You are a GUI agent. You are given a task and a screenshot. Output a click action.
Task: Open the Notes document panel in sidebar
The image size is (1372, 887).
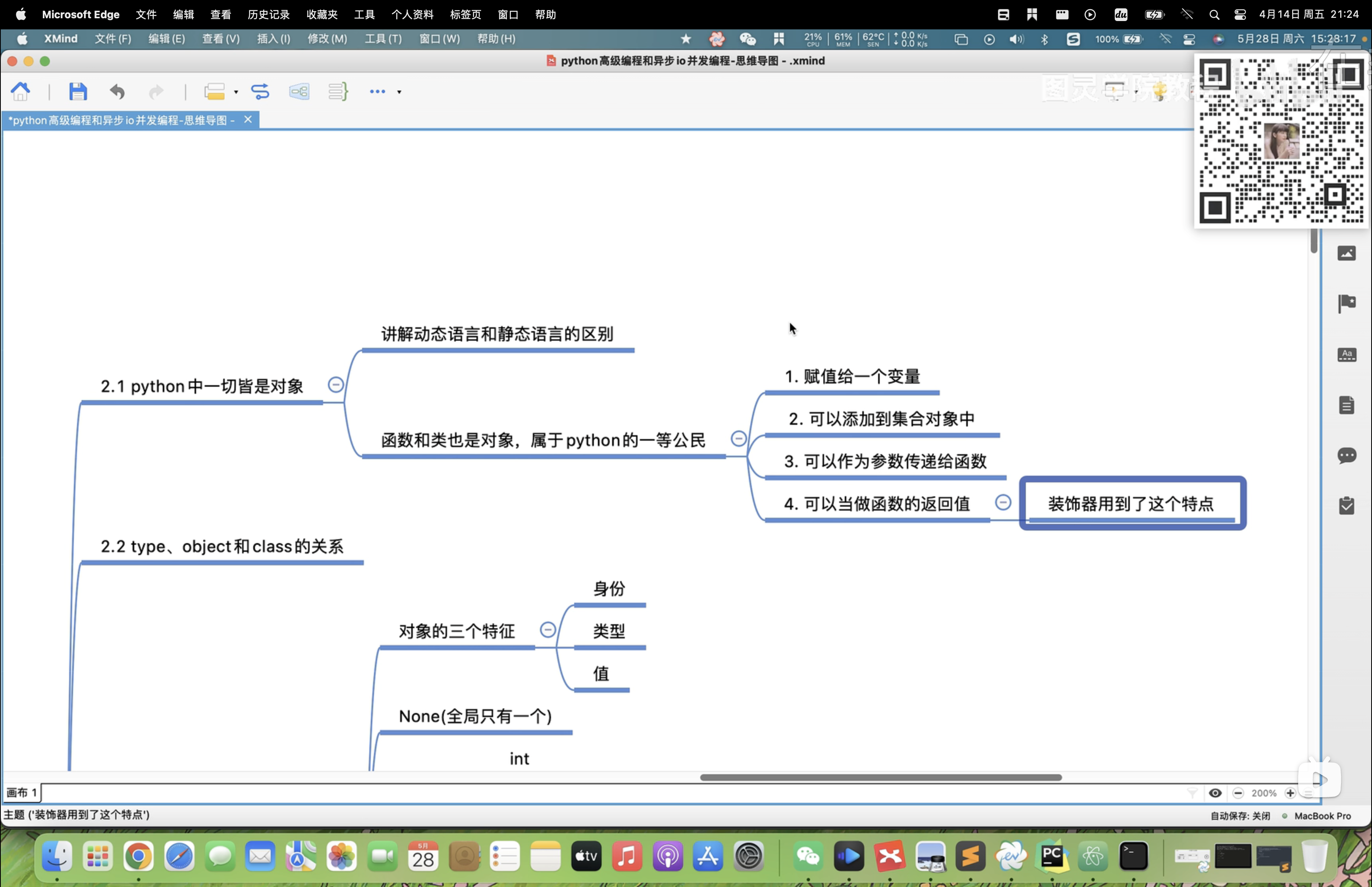pyautogui.click(x=1347, y=405)
